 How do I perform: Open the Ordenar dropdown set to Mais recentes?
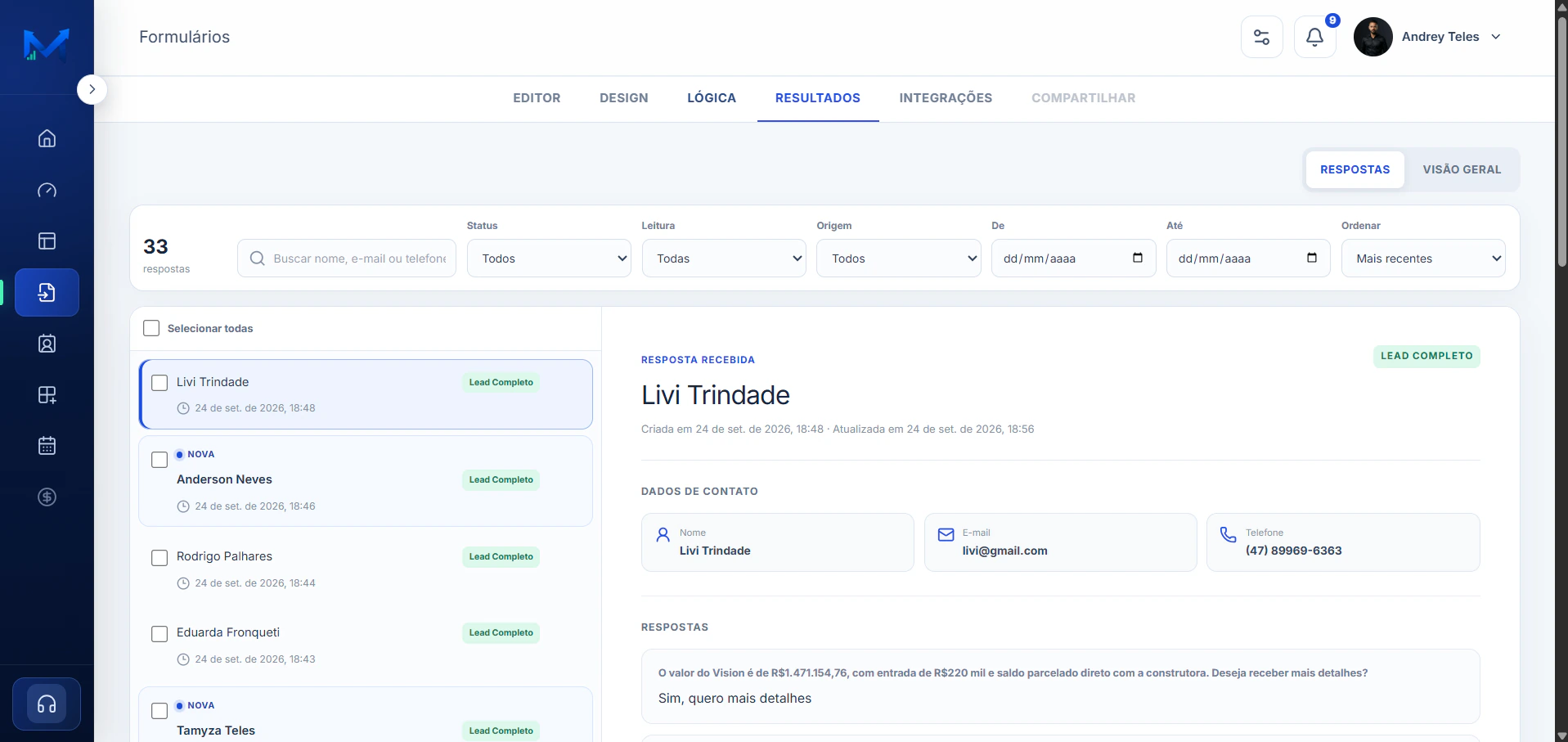coord(1423,259)
